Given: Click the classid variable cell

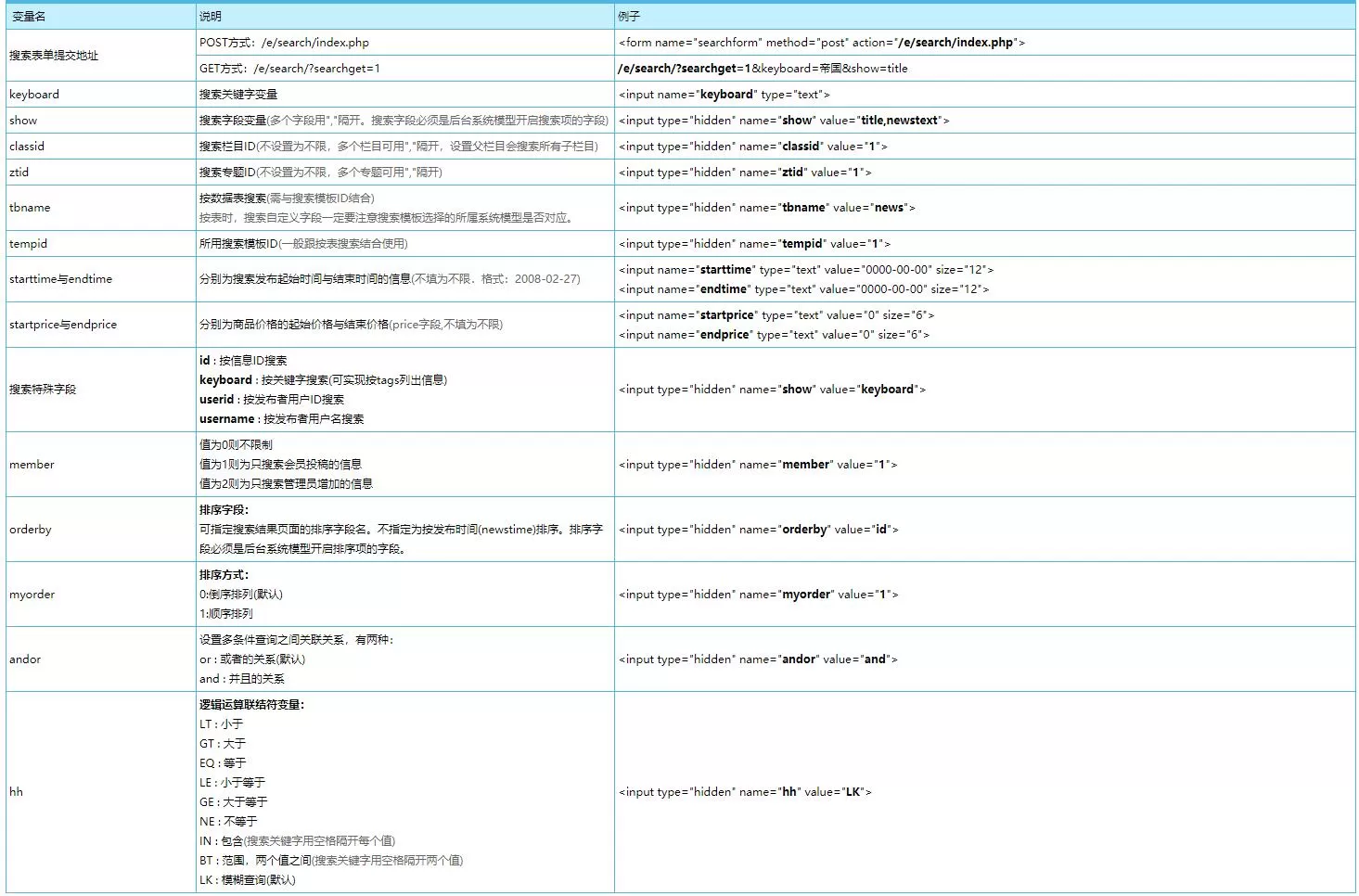Looking at the screenshot, I should tap(100, 147).
